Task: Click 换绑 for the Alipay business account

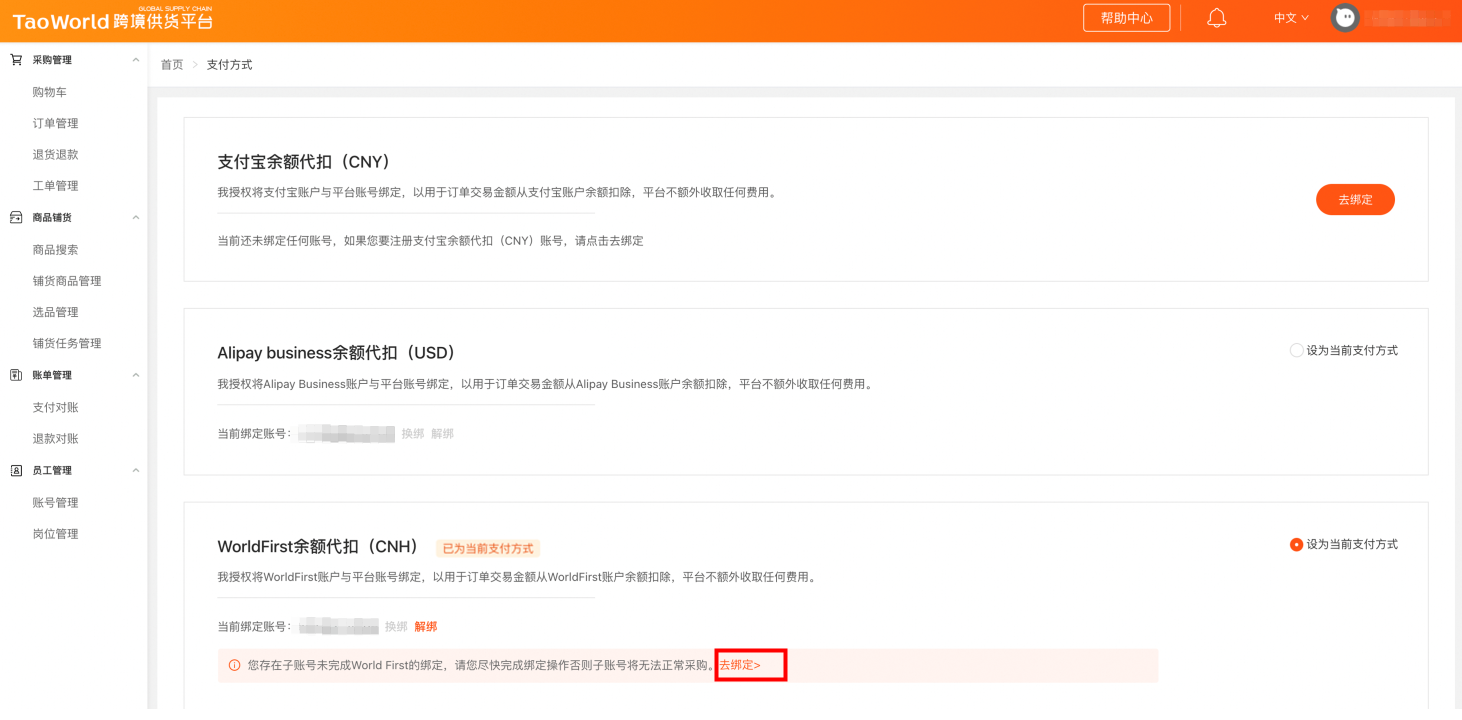Action: click(413, 433)
